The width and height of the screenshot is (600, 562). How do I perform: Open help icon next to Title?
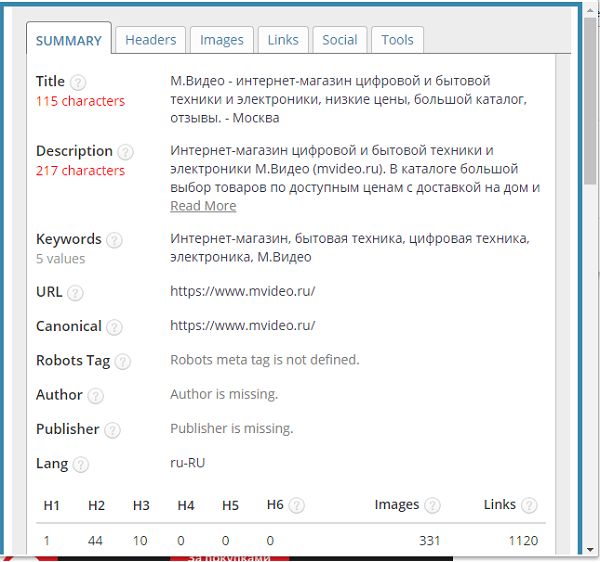[78, 82]
